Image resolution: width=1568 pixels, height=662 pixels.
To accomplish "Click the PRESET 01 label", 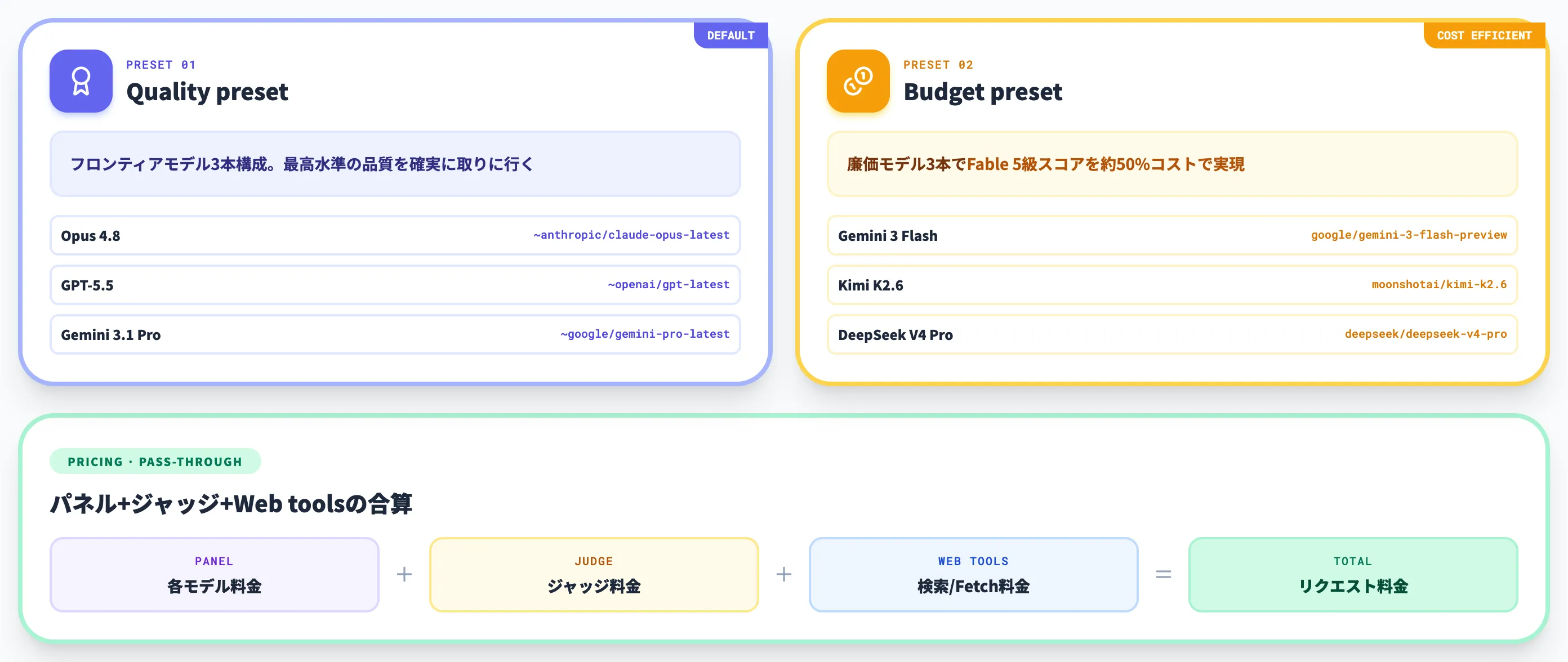I will [161, 65].
